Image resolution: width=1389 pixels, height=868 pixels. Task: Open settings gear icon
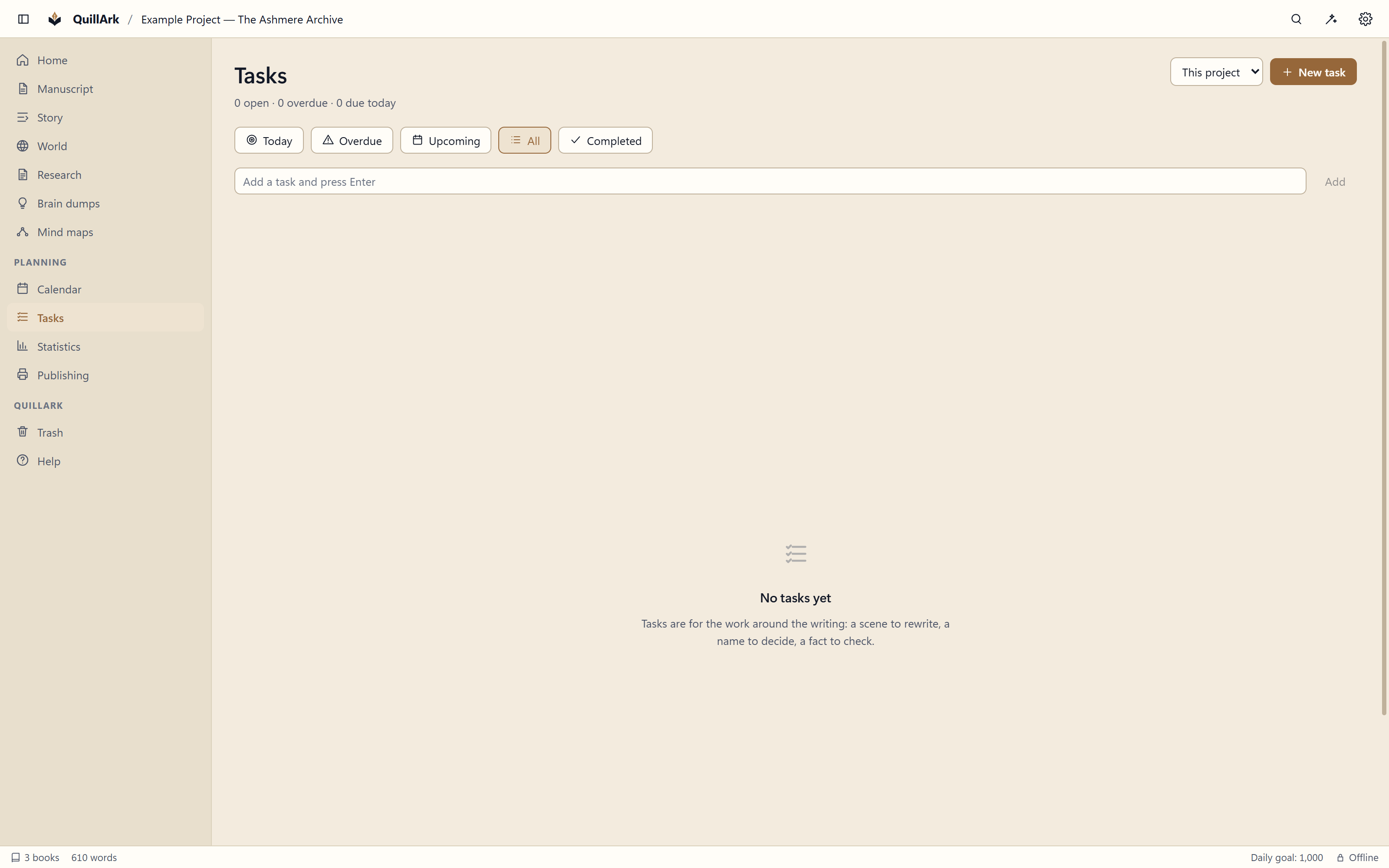[x=1366, y=19]
